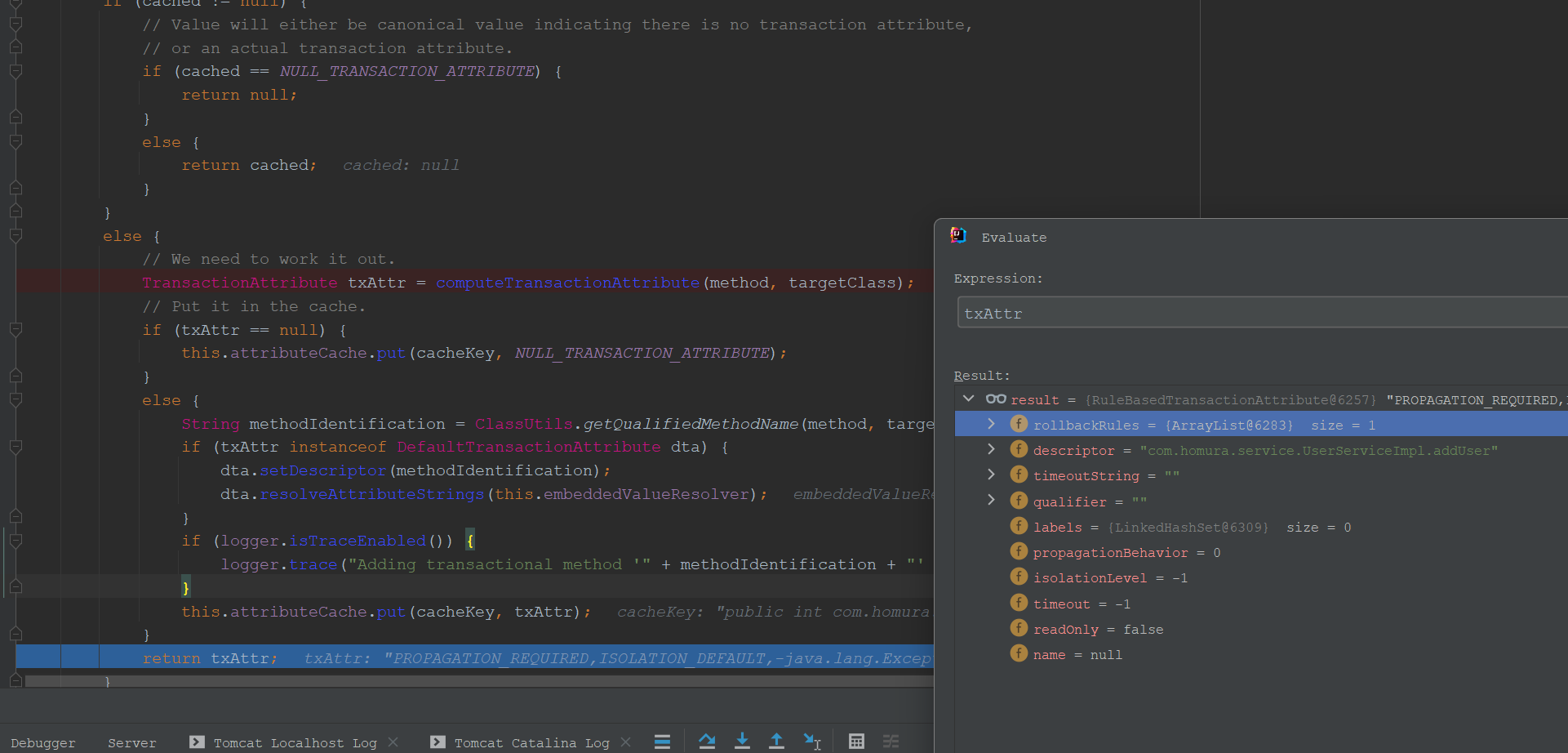
Task: Click the glasses watch icon beside result
Action: click(x=996, y=399)
